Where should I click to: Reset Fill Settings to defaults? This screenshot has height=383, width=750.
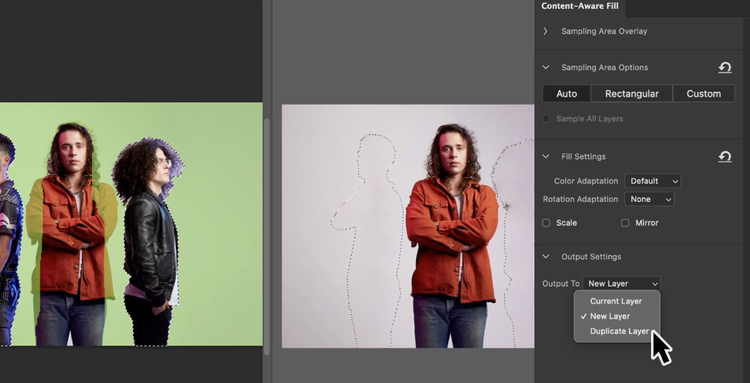pyautogui.click(x=725, y=156)
